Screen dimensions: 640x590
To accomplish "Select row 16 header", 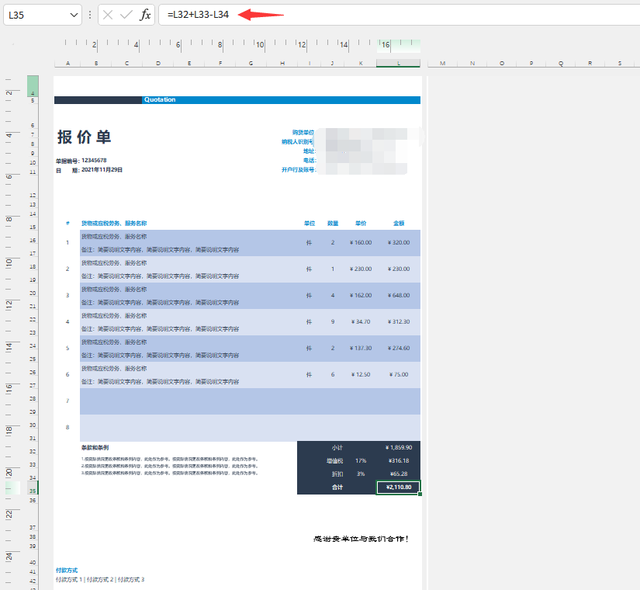I will pos(33,240).
